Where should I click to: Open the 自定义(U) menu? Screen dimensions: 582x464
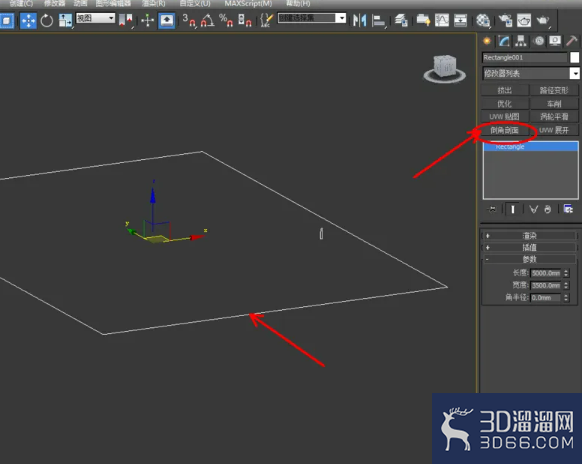point(195,4)
